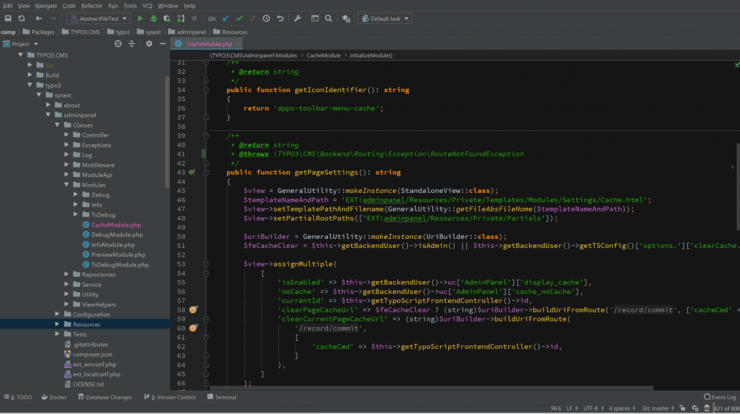Open the Navigate menu
Screen dimensions: 740x414
(x=46, y=6)
